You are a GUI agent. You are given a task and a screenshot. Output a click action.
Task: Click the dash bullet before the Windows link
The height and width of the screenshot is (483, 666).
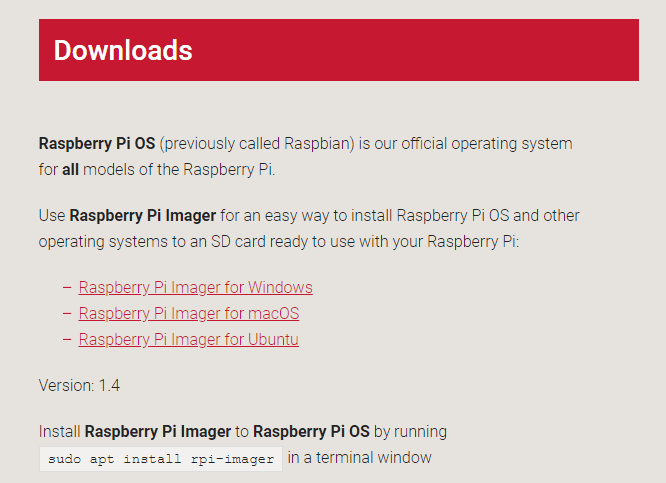coord(66,288)
